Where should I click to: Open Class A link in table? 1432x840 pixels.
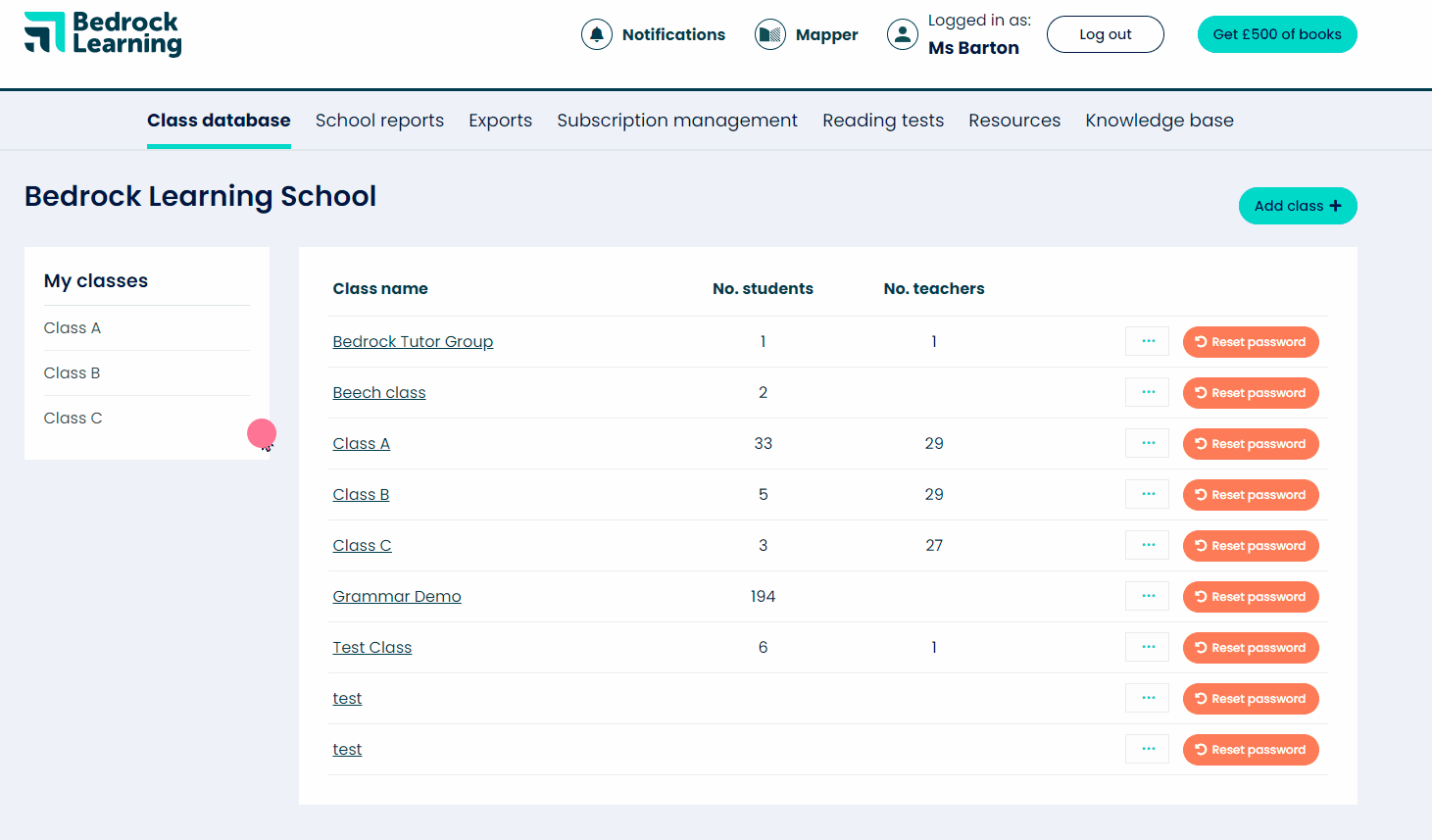pyautogui.click(x=362, y=443)
